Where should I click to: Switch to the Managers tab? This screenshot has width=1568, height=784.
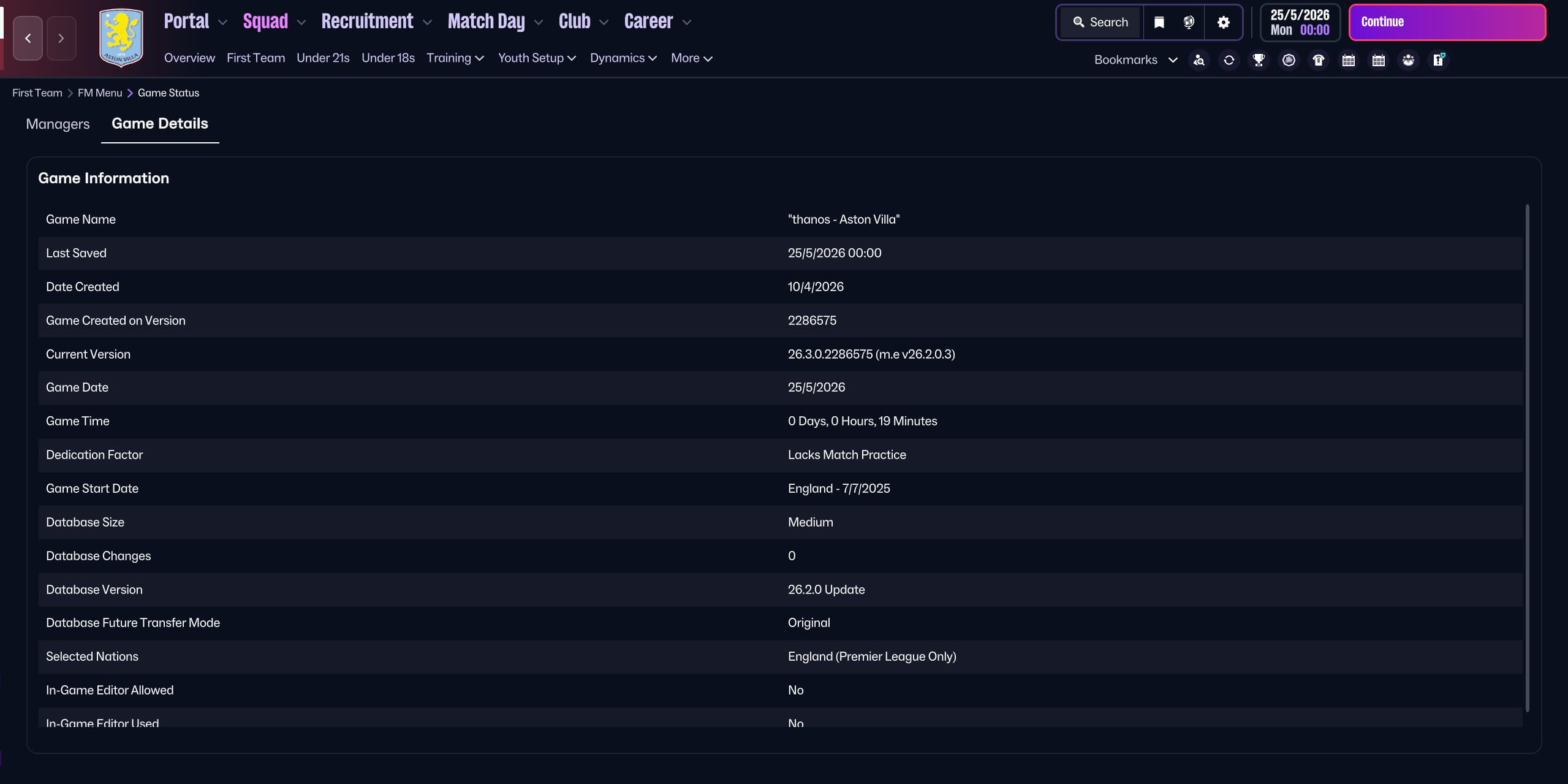pyautogui.click(x=58, y=124)
